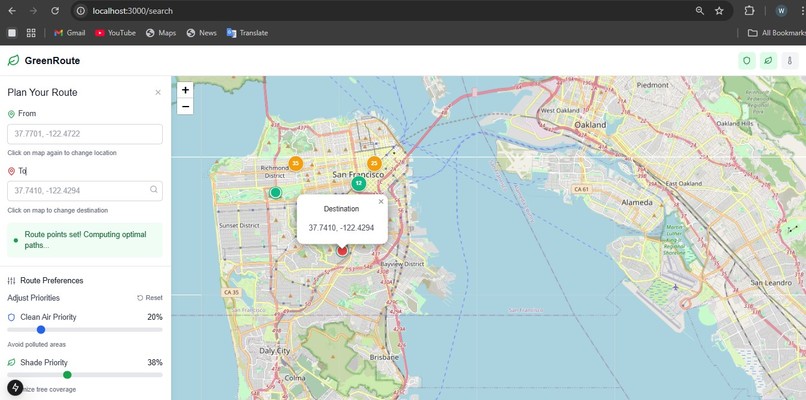Viewport: 806px width, 400px height.
Task: Click the Route points set status message
Action: 85,240
